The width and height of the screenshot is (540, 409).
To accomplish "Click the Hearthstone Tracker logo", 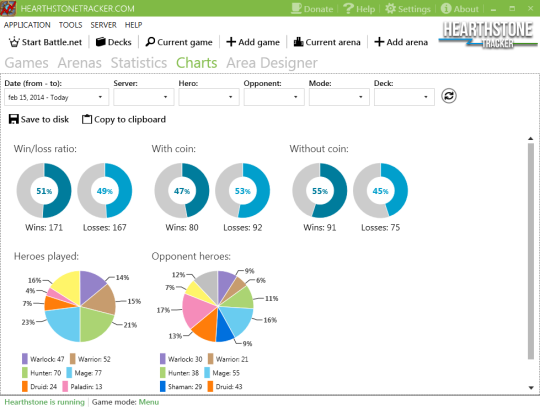I will pos(488,35).
